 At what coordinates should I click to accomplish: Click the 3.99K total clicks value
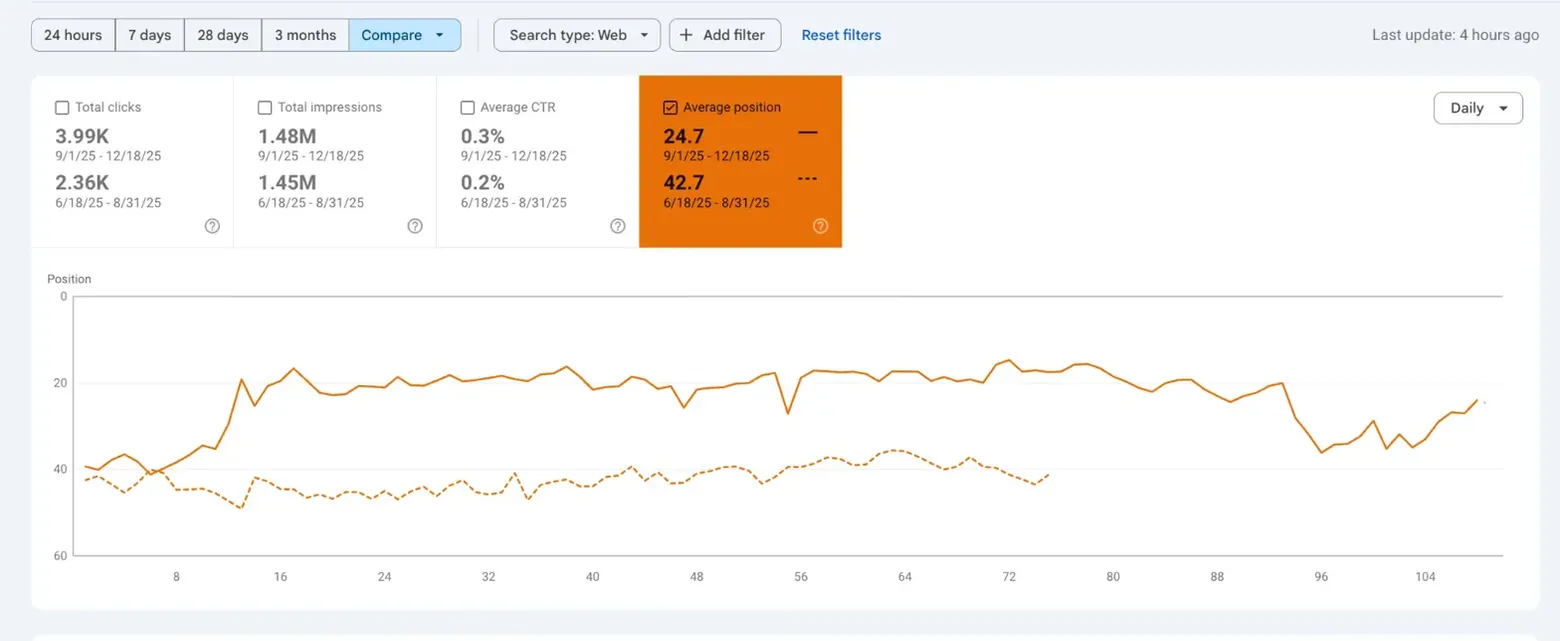pyautogui.click(x=83, y=136)
